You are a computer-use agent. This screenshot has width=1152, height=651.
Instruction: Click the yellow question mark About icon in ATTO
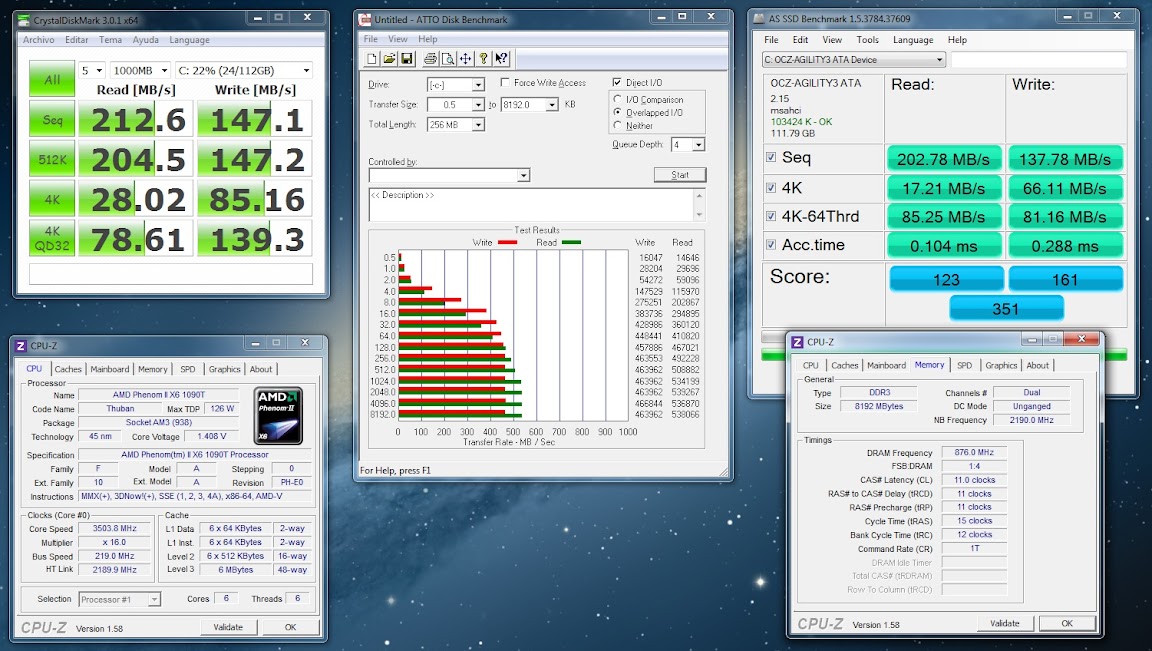483,59
